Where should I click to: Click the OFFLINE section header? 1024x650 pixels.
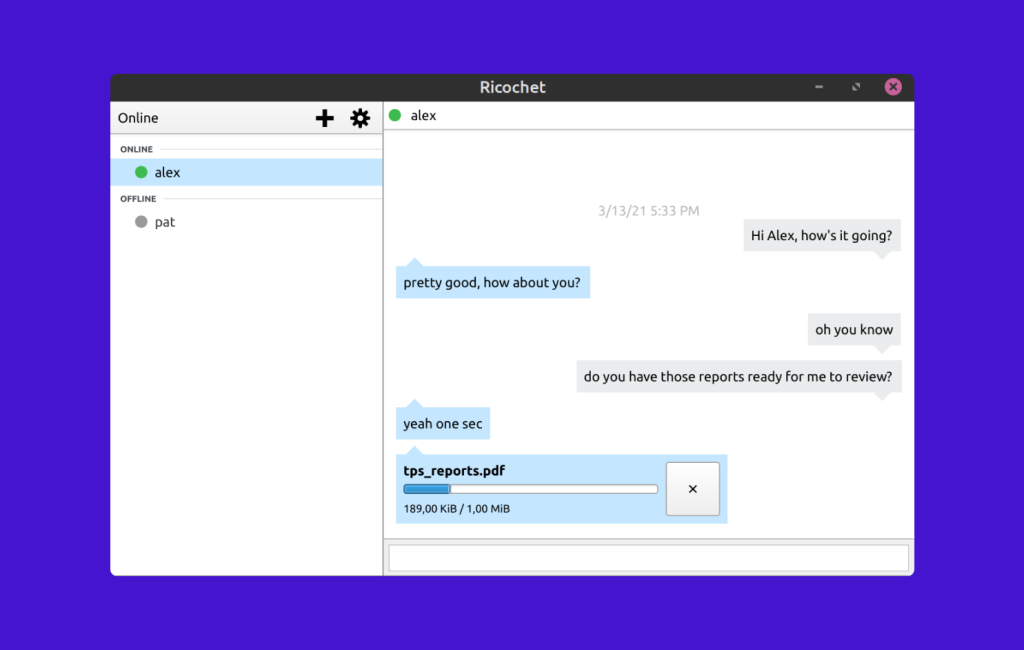coord(138,199)
